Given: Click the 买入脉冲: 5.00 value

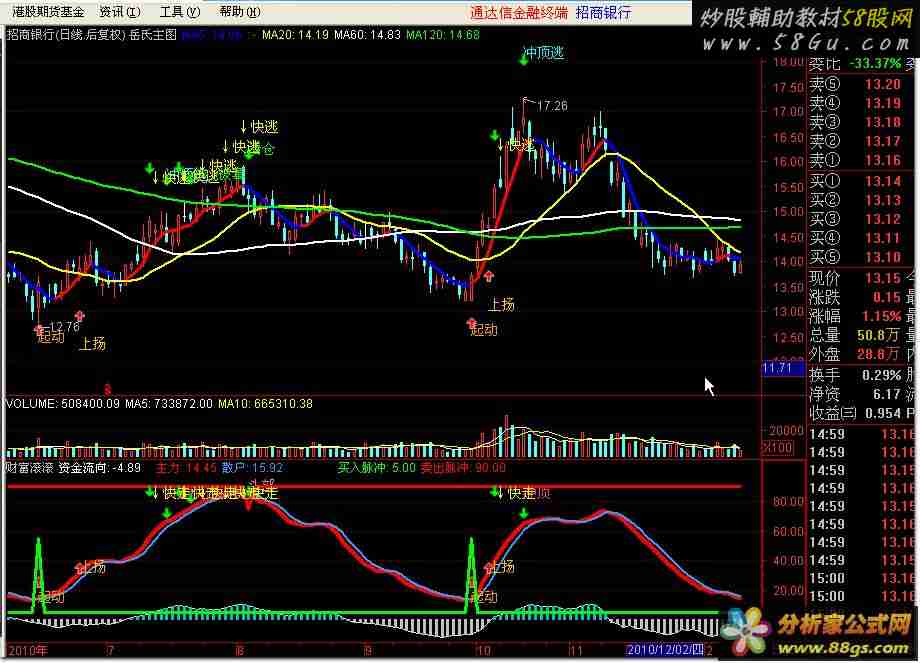Looking at the screenshot, I should click(x=377, y=468).
